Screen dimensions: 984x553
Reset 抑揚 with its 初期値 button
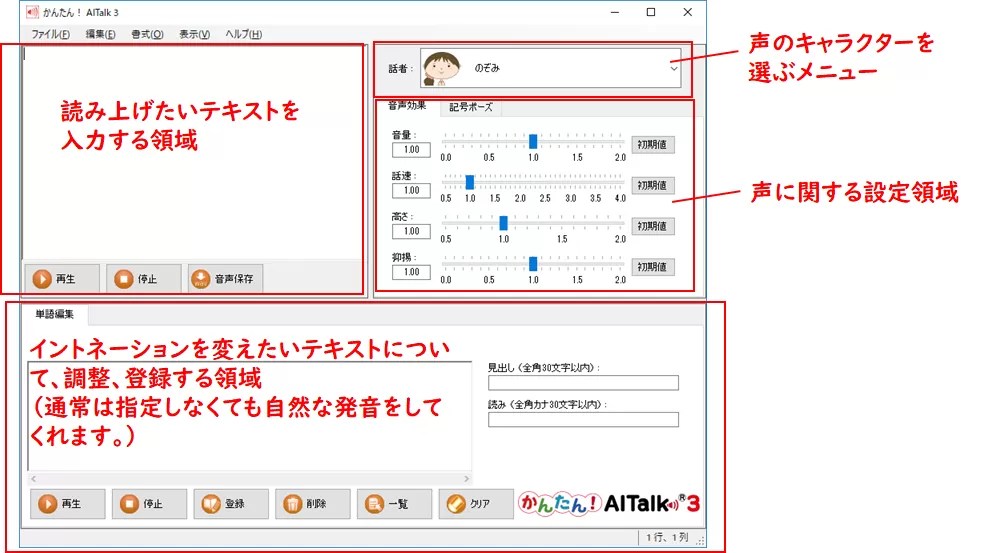653,267
